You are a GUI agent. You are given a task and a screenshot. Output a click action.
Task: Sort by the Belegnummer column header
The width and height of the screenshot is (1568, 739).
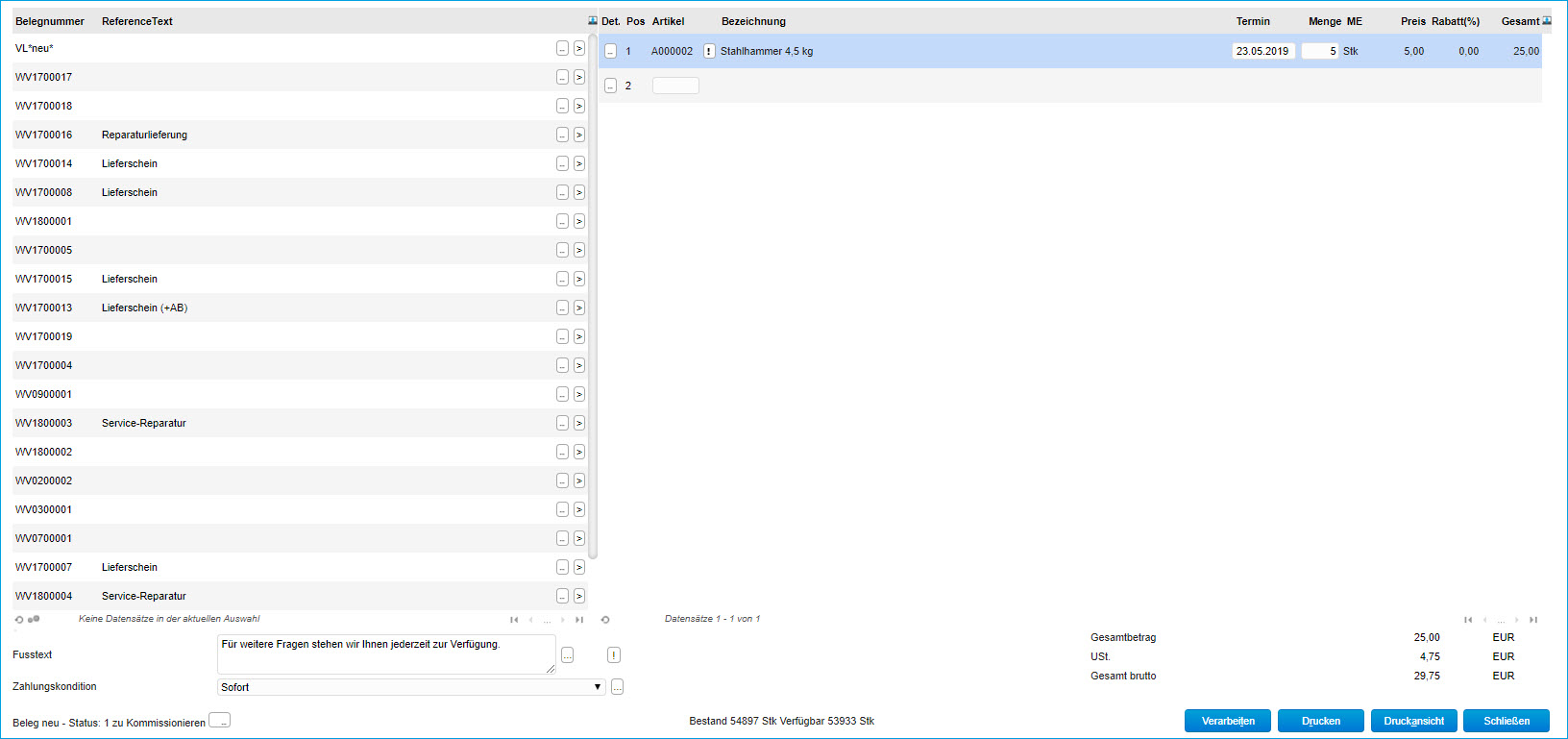(50, 21)
